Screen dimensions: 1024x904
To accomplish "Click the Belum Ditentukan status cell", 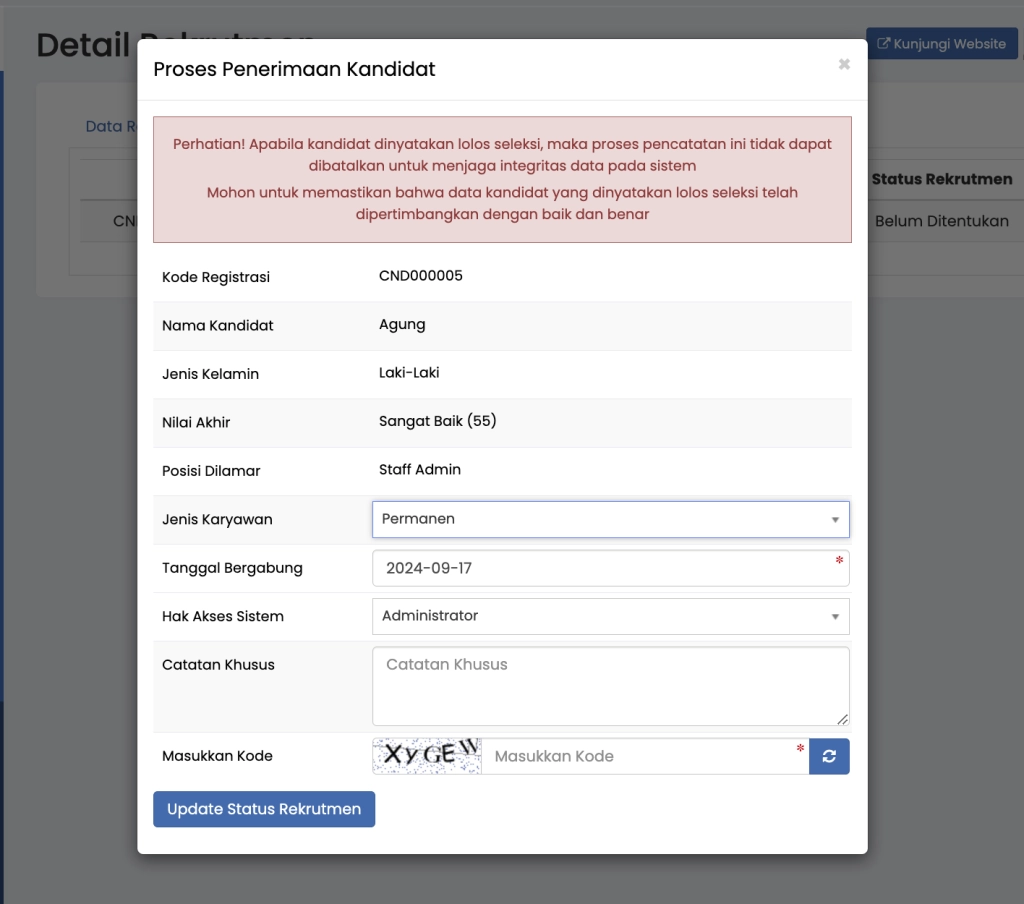I will point(944,220).
